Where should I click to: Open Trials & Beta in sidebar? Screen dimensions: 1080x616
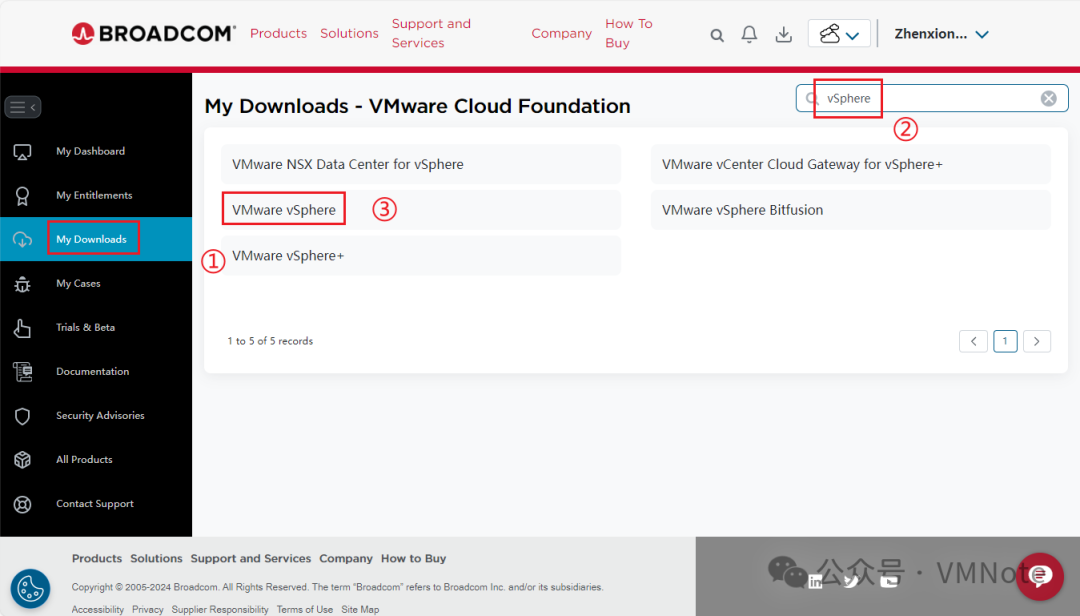pos(85,327)
